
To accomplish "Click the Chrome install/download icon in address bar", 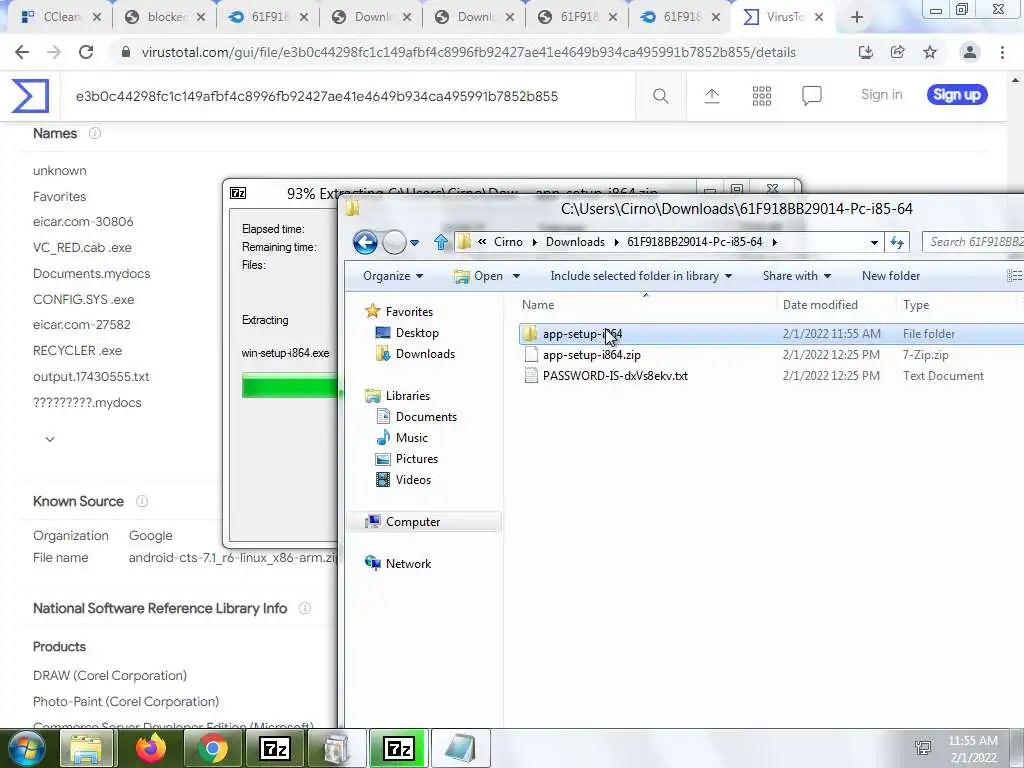I will [x=865, y=52].
